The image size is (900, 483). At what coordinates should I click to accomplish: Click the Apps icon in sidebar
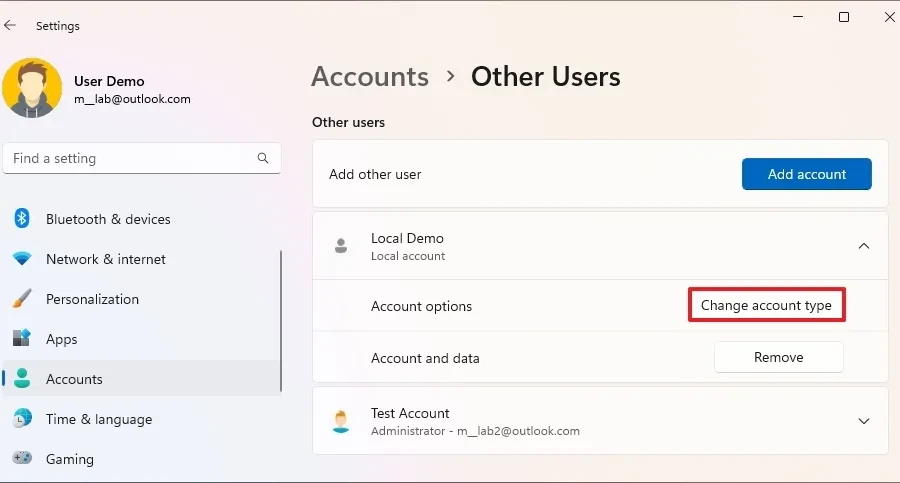22,338
